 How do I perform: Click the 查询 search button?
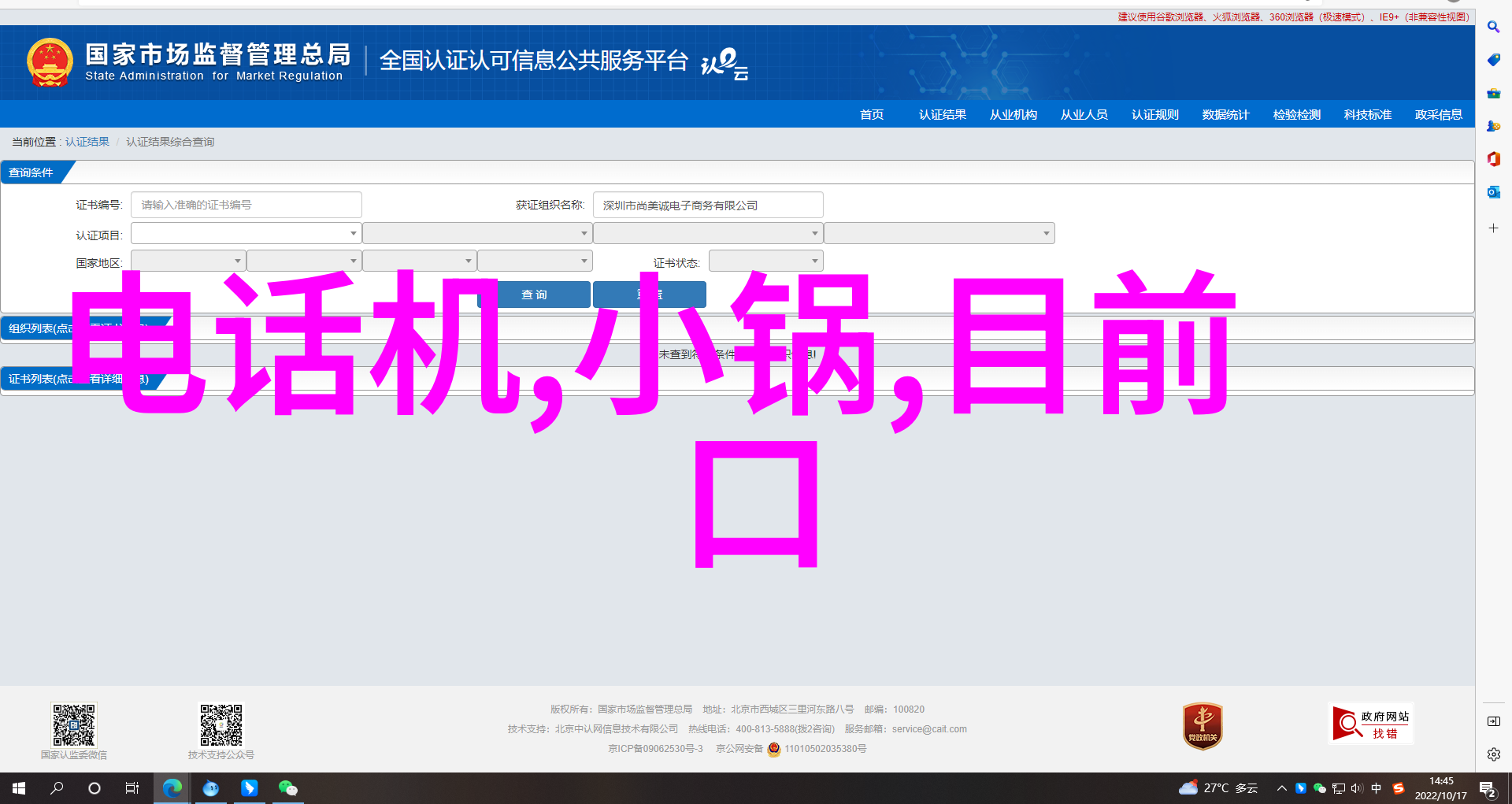tap(534, 295)
